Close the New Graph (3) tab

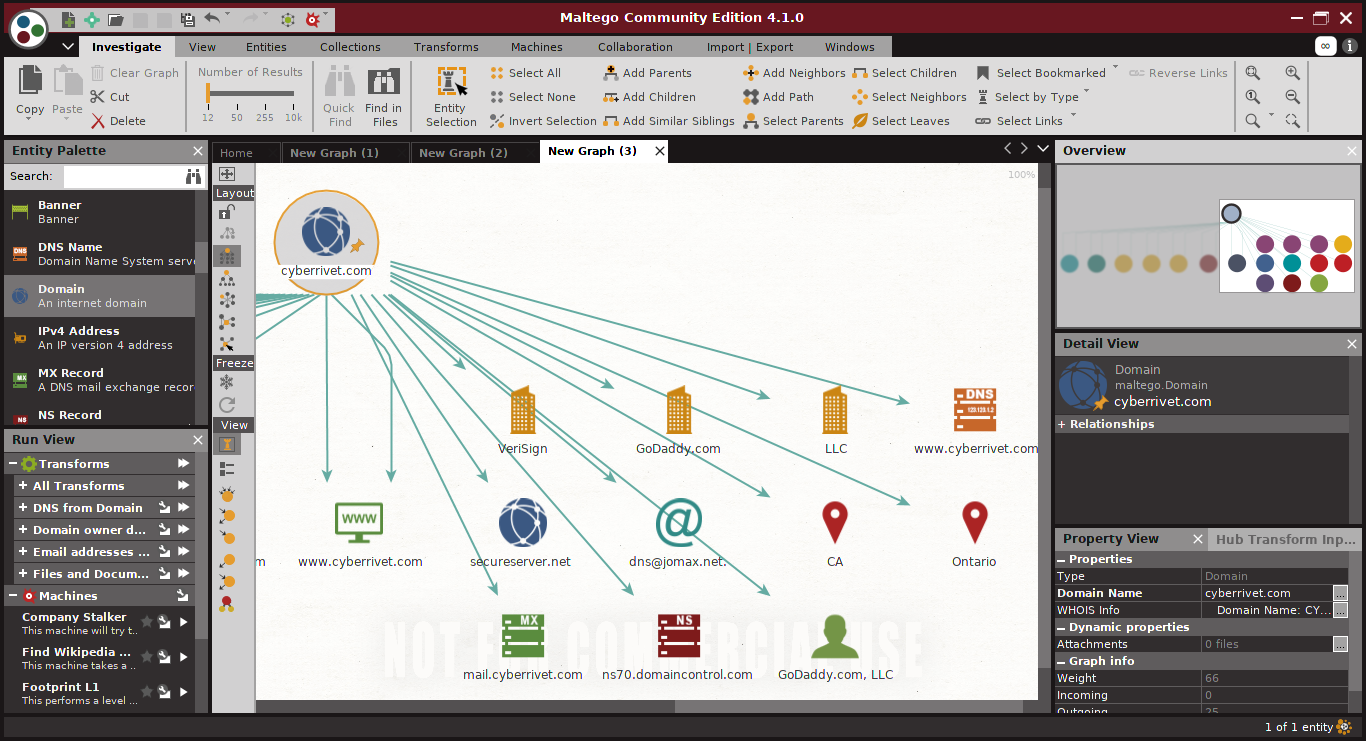659,151
